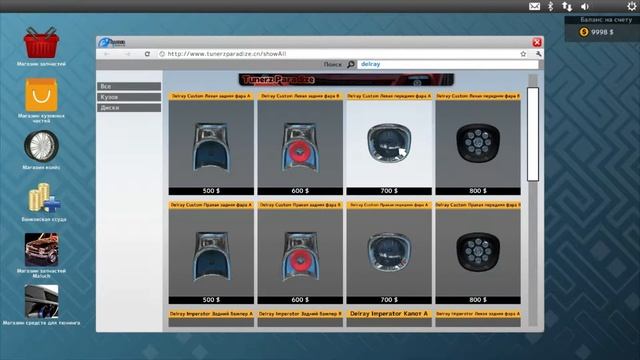Bookmark the page with star icon
Screen dimensions: 640x360
pyautogui.click(x=523, y=54)
